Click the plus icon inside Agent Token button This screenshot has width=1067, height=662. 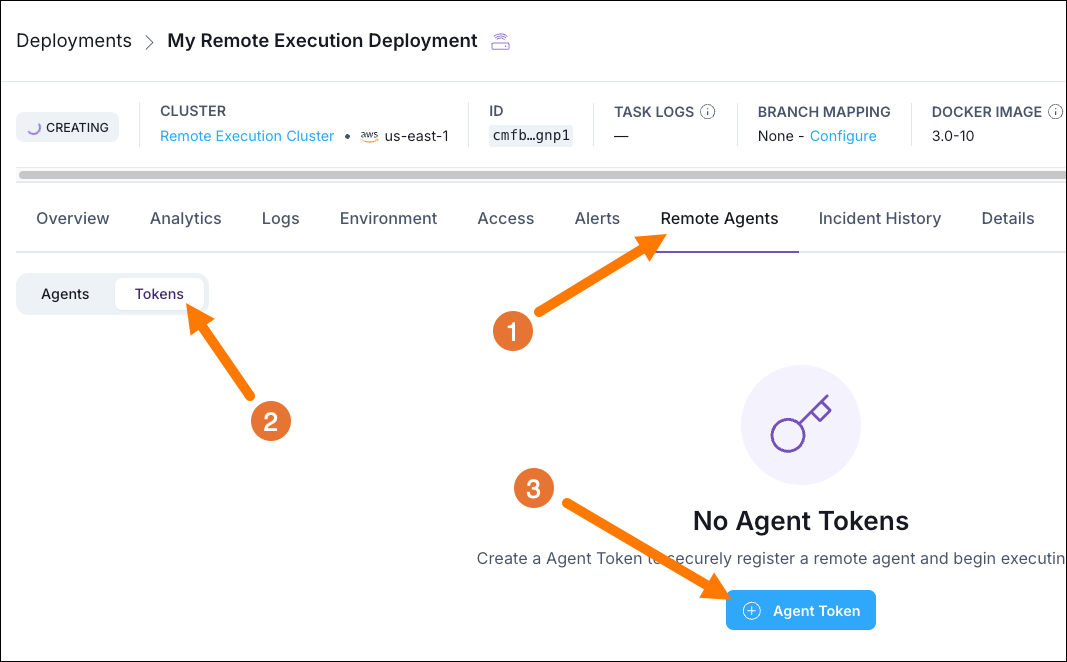[750, 610]
